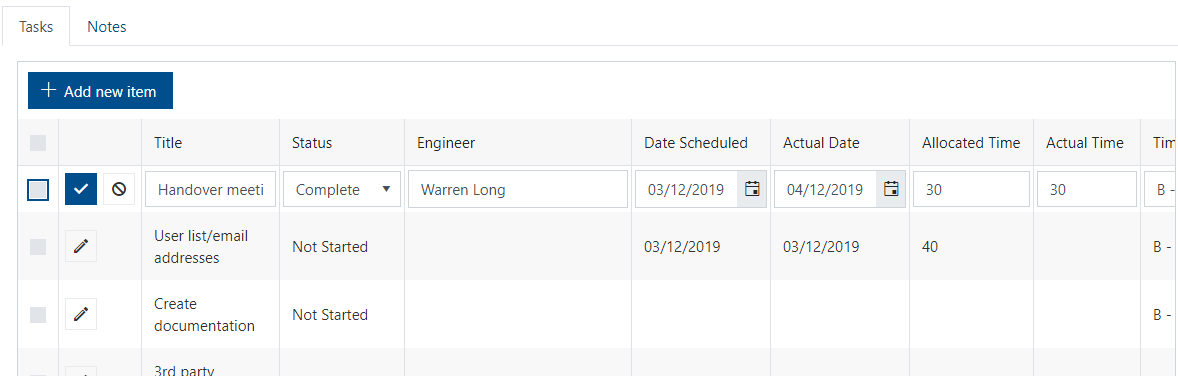Image resolution: width=1178 pixels, height=376 pixels.
Task: Click the plus icon on the Add new item button
Action: click(49, 91)
